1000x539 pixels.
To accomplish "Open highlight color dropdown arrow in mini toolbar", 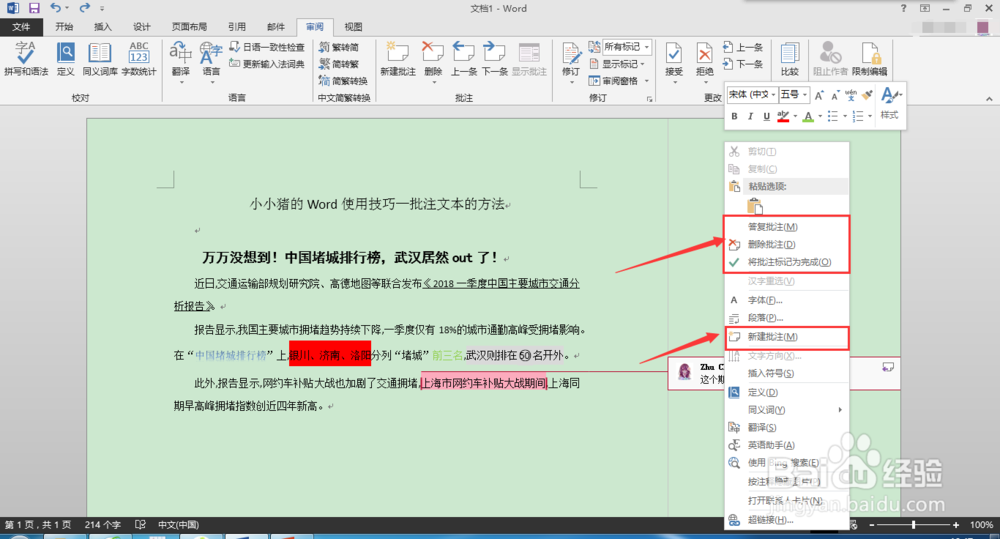I will (795, 116).
